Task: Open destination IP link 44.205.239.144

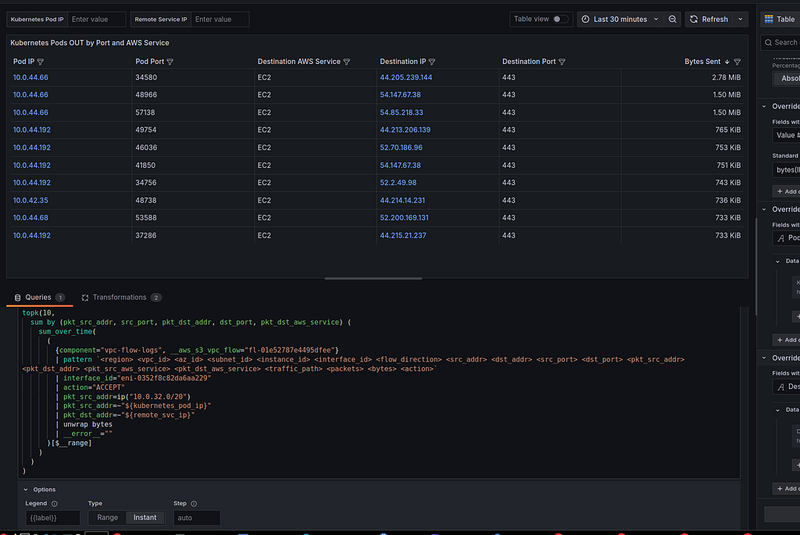Action: coord(406,78)
